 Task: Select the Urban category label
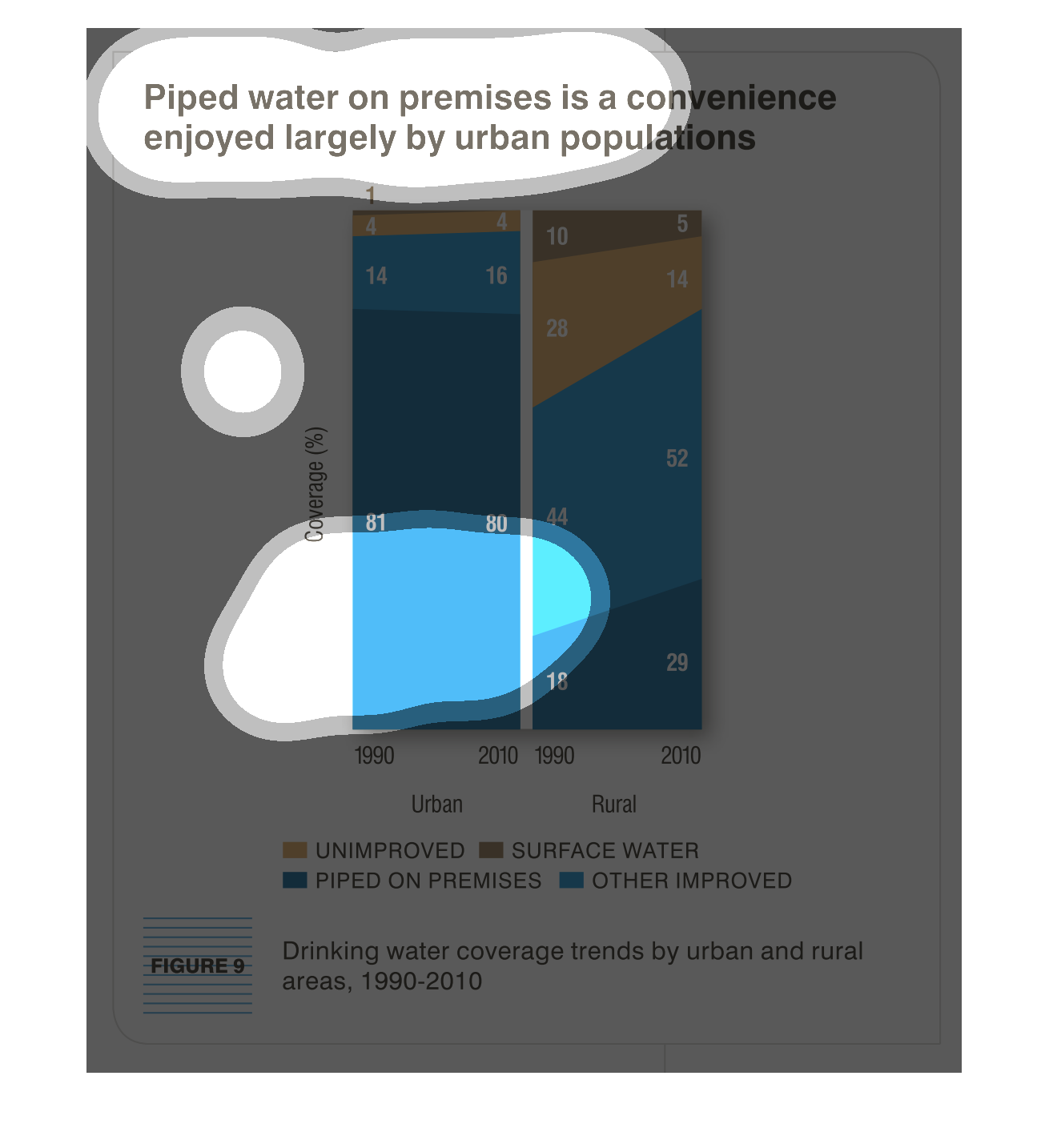pyautogui.click(x=436, y=804)
